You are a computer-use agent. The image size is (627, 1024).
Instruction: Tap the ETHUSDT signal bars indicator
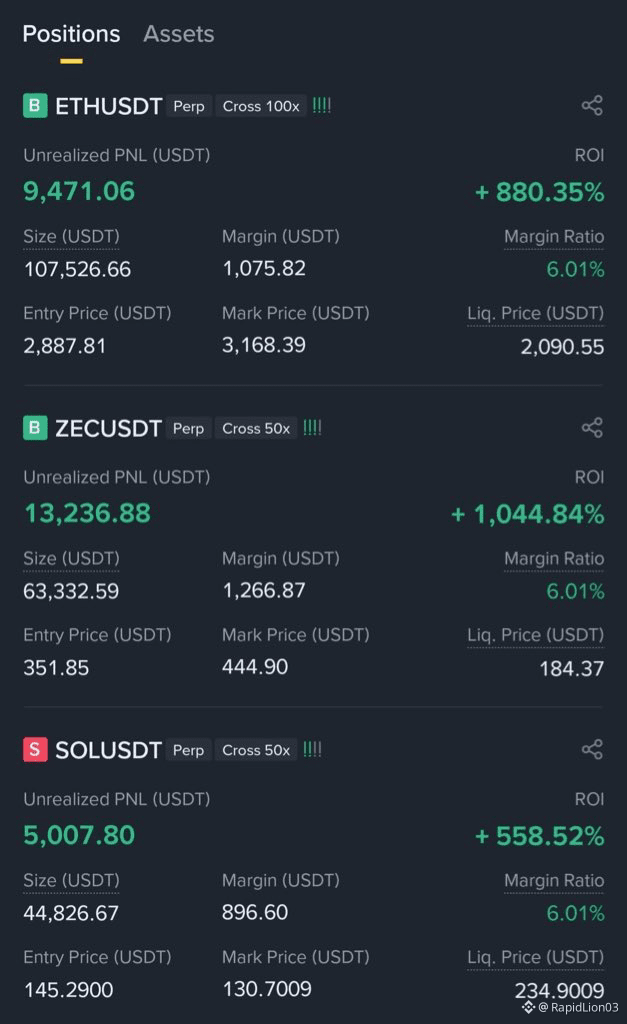point(321,106)
